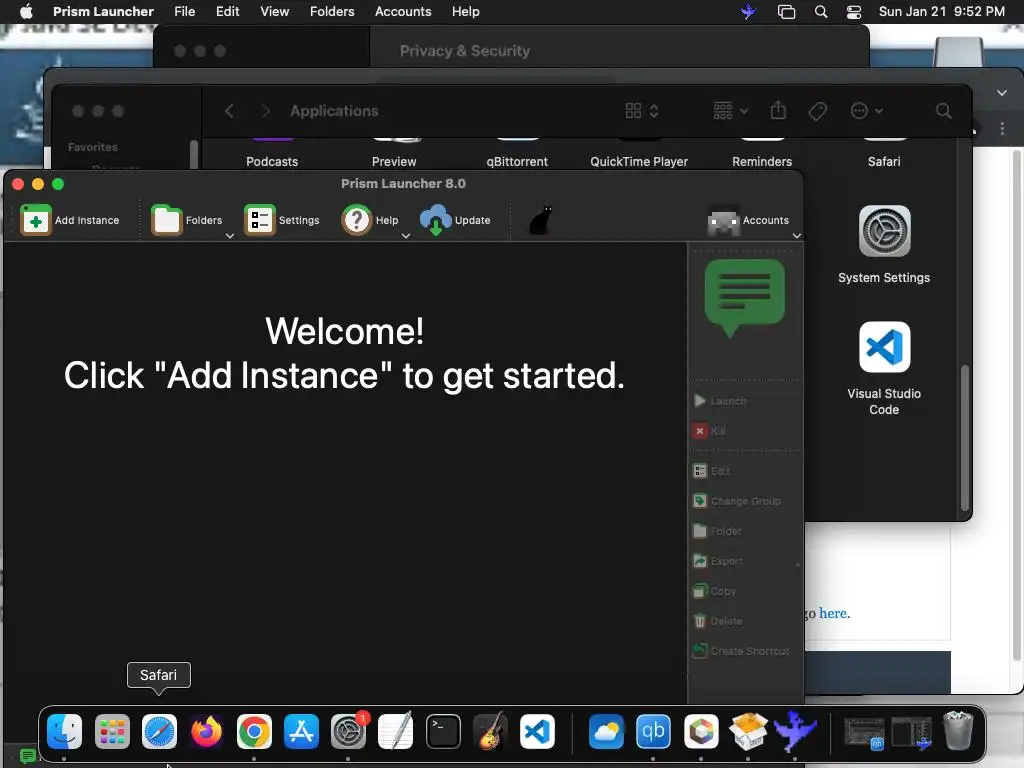Click the Add Instance toolbar button

(70, 220)
